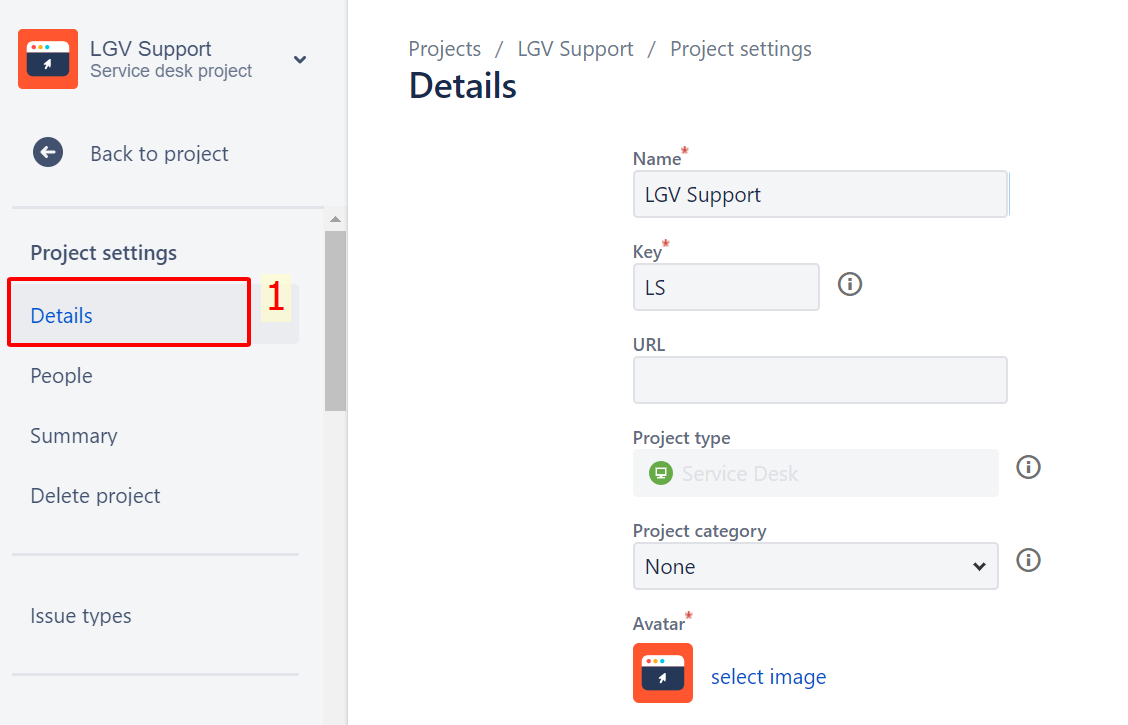
Task: Open Issue types settings
Action: 81,616
